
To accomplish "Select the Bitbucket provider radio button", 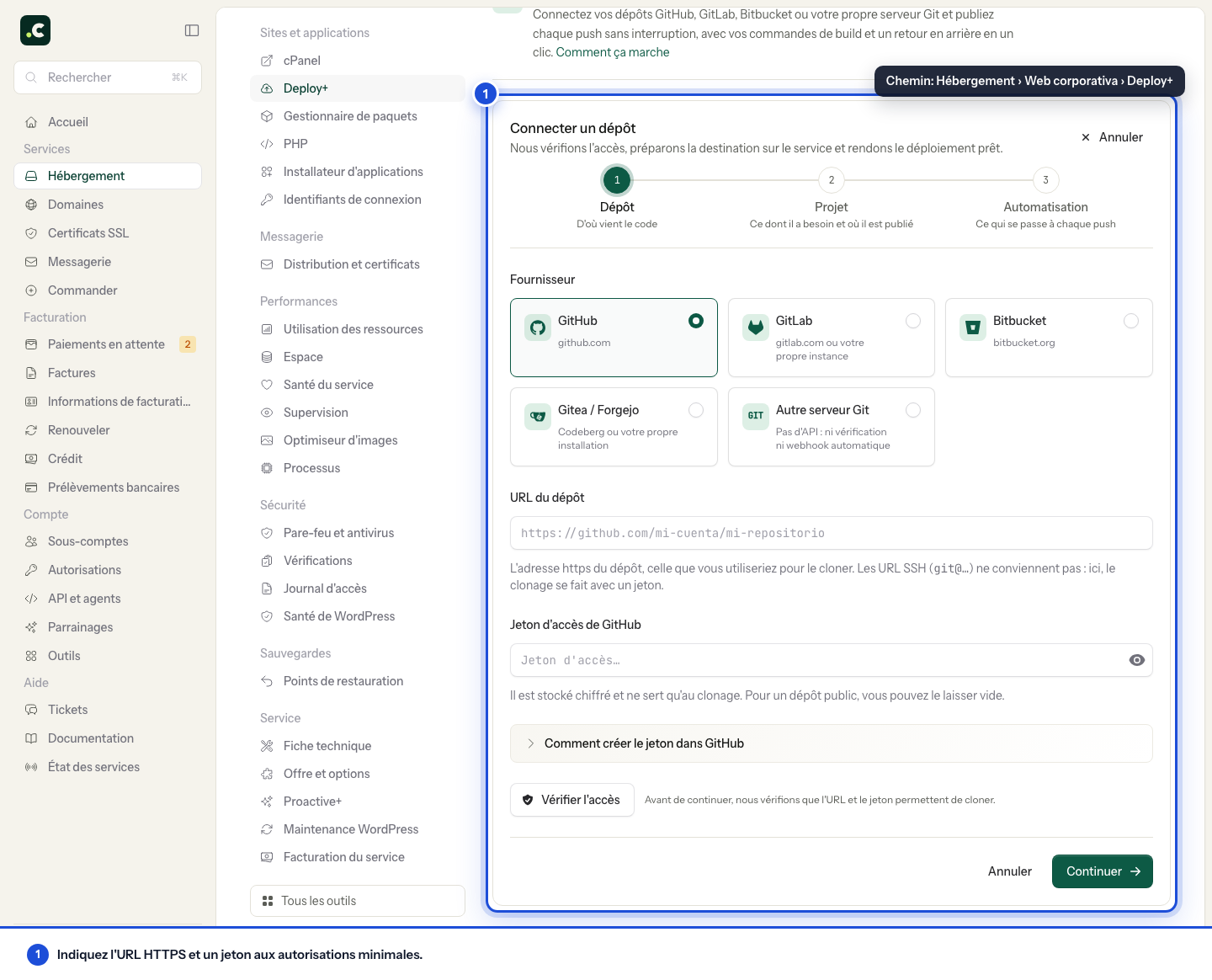I will pos(1131,321).
